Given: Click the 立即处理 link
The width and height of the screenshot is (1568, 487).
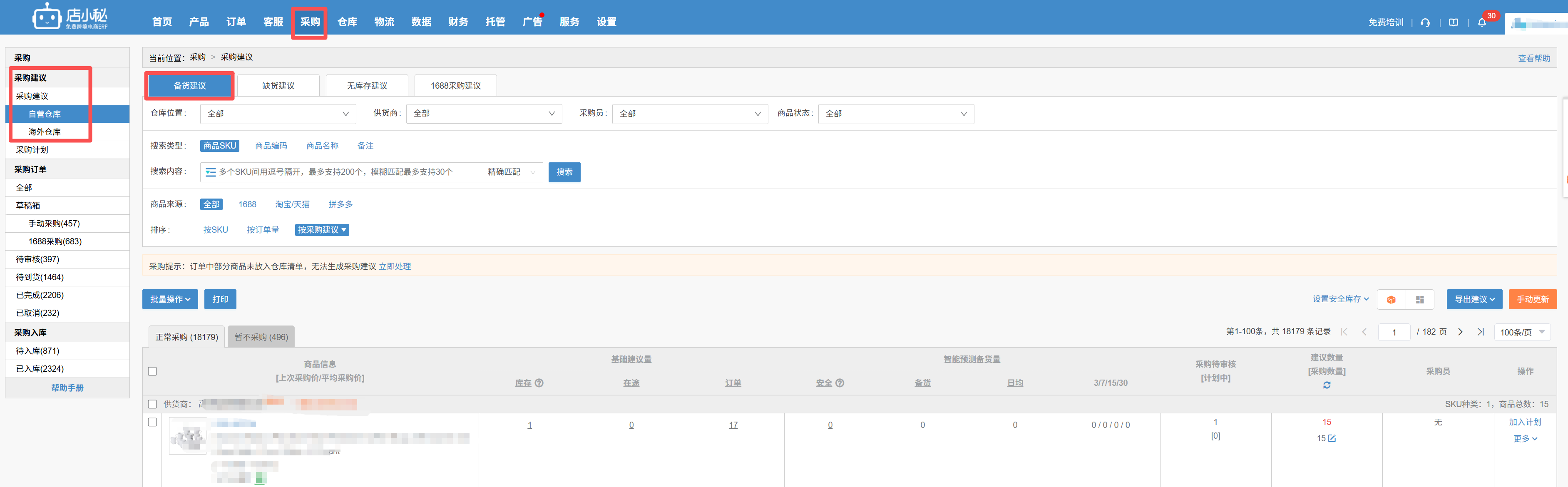Looking at the screenshot, I should coord(395,267).
